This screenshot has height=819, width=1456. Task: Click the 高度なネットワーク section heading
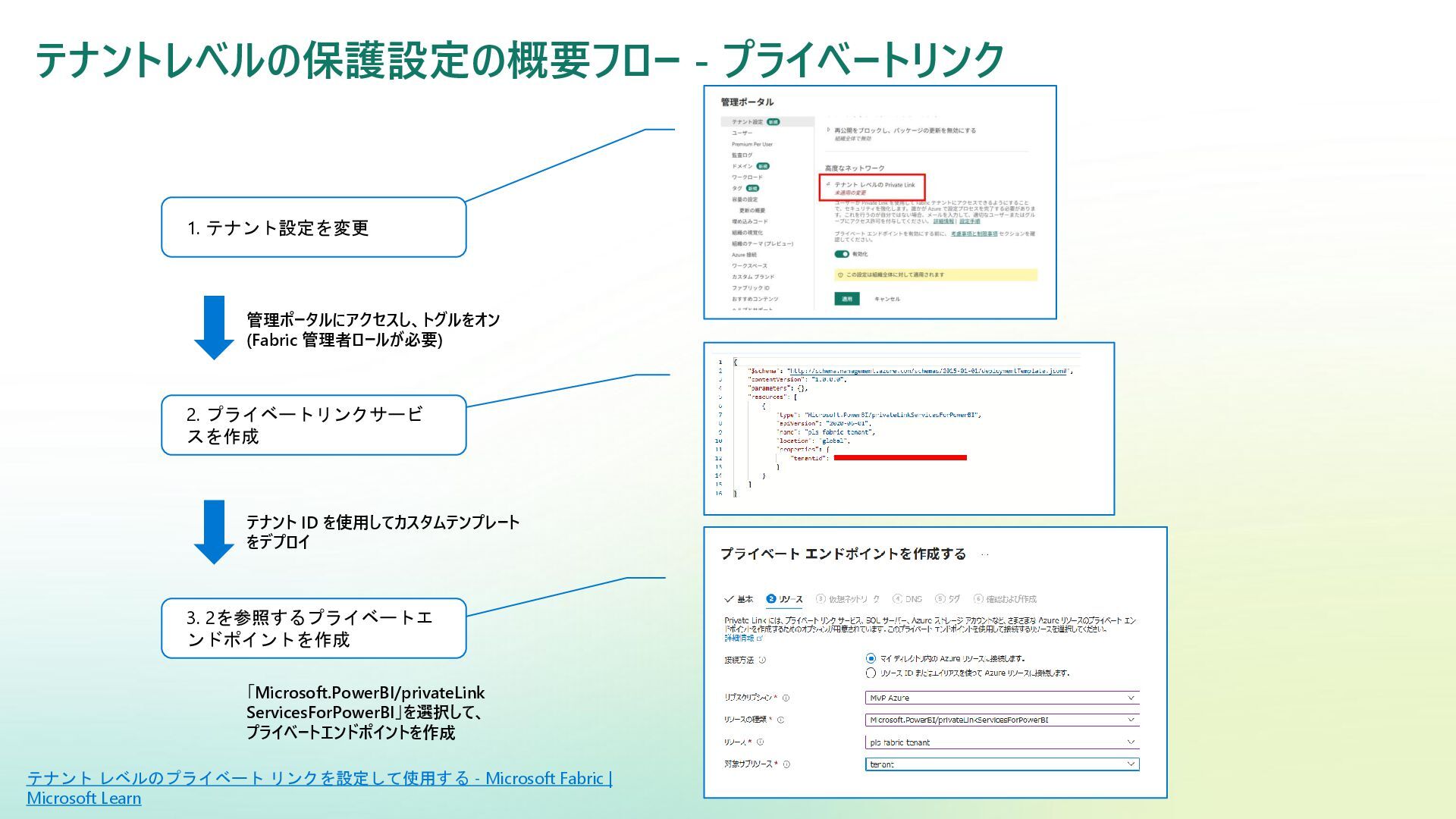(x=855, y=168)
